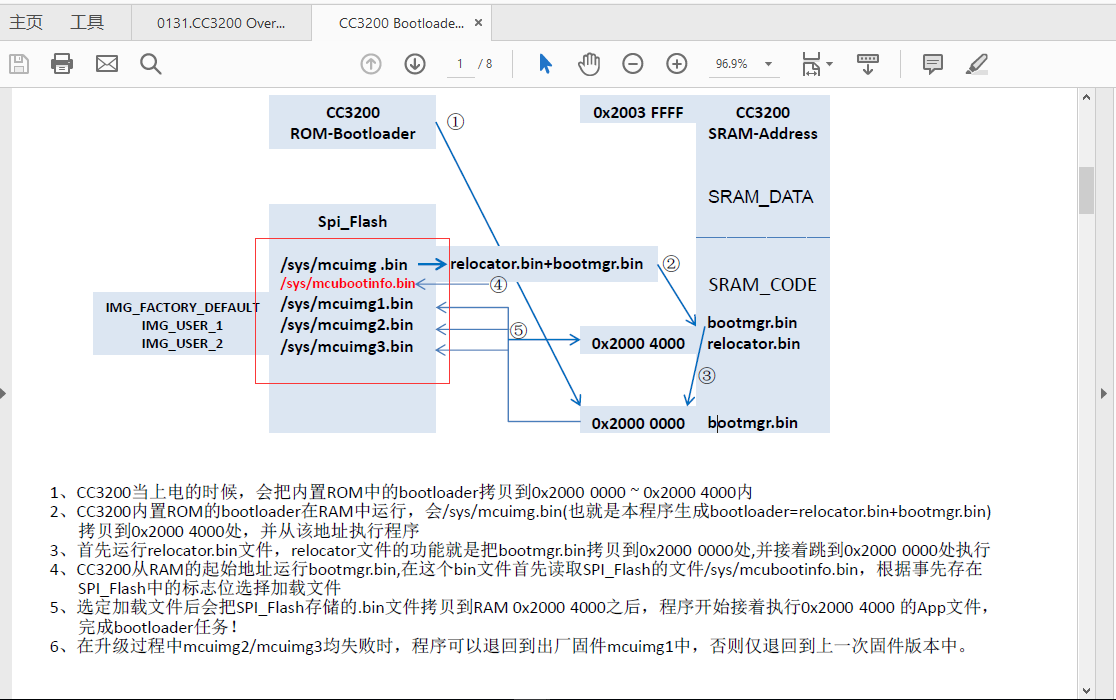Click the vertical scrollbar down arrow
1116x700 pixels.
pyautogui.click(x=1086, y=690)
